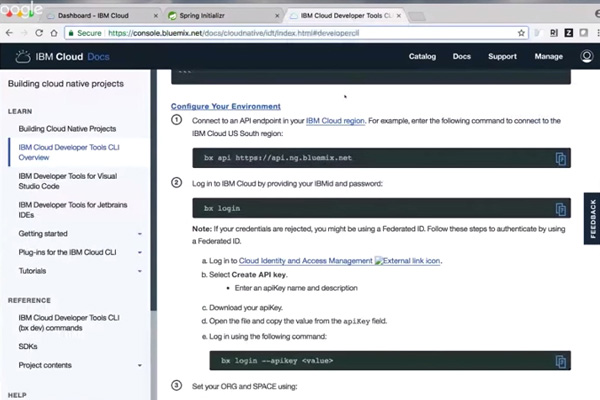Click the URL address bar

[297, 33]
